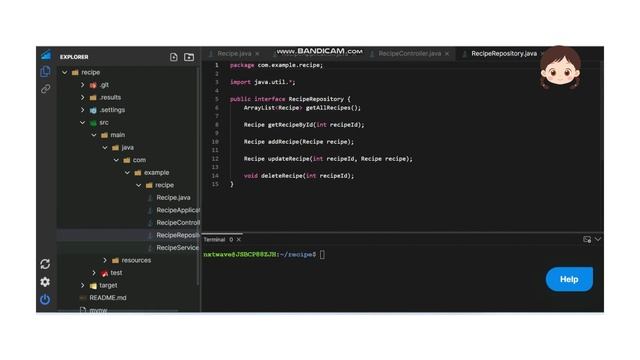Open RecipeController file in the tree
Viewport: 640px width, 360px height.
click(x=178, y=222)
